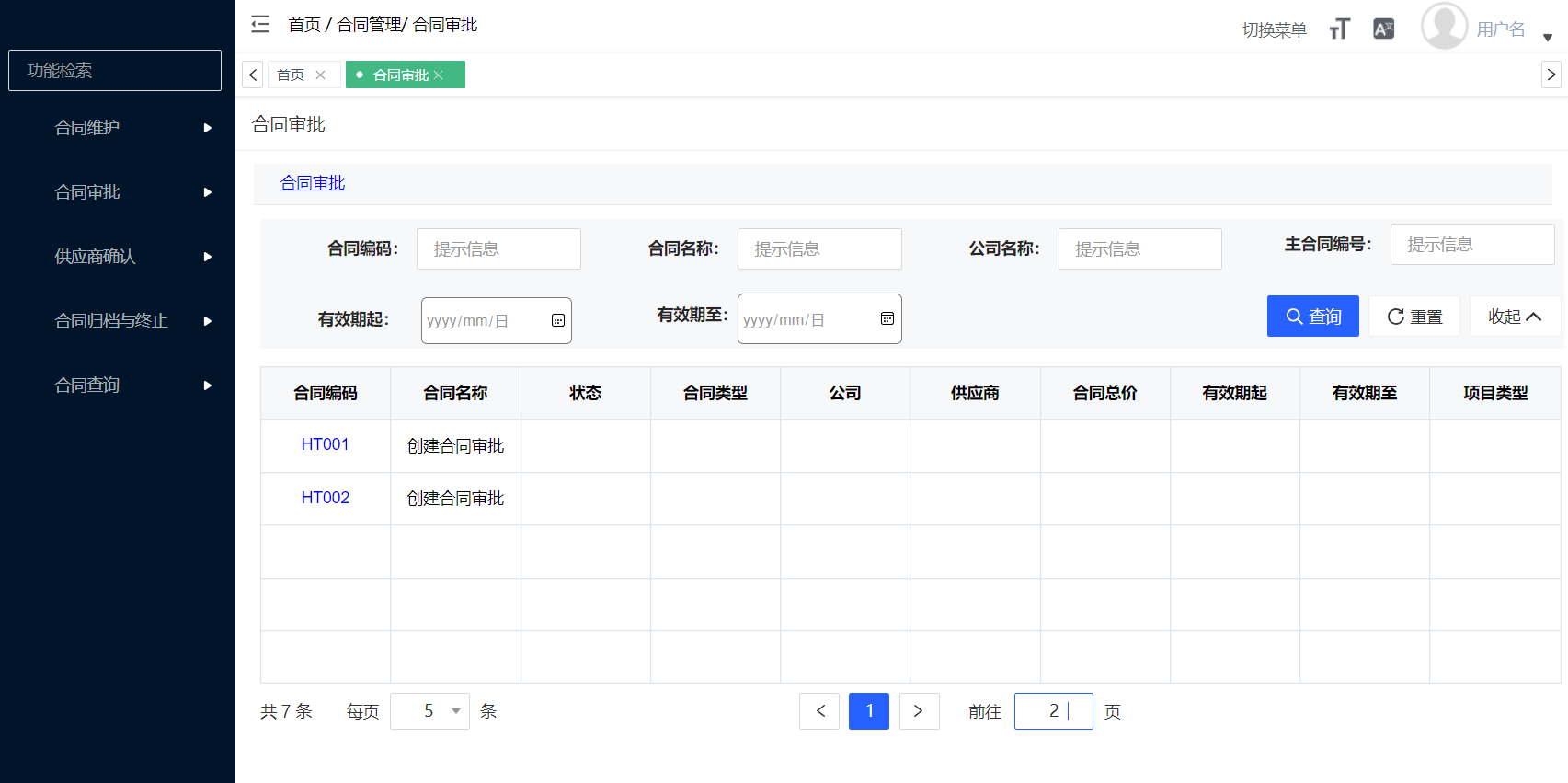Click the 功能检索 search box
The width and height of the screenshot is (1568, 783).
click(115, 70)
